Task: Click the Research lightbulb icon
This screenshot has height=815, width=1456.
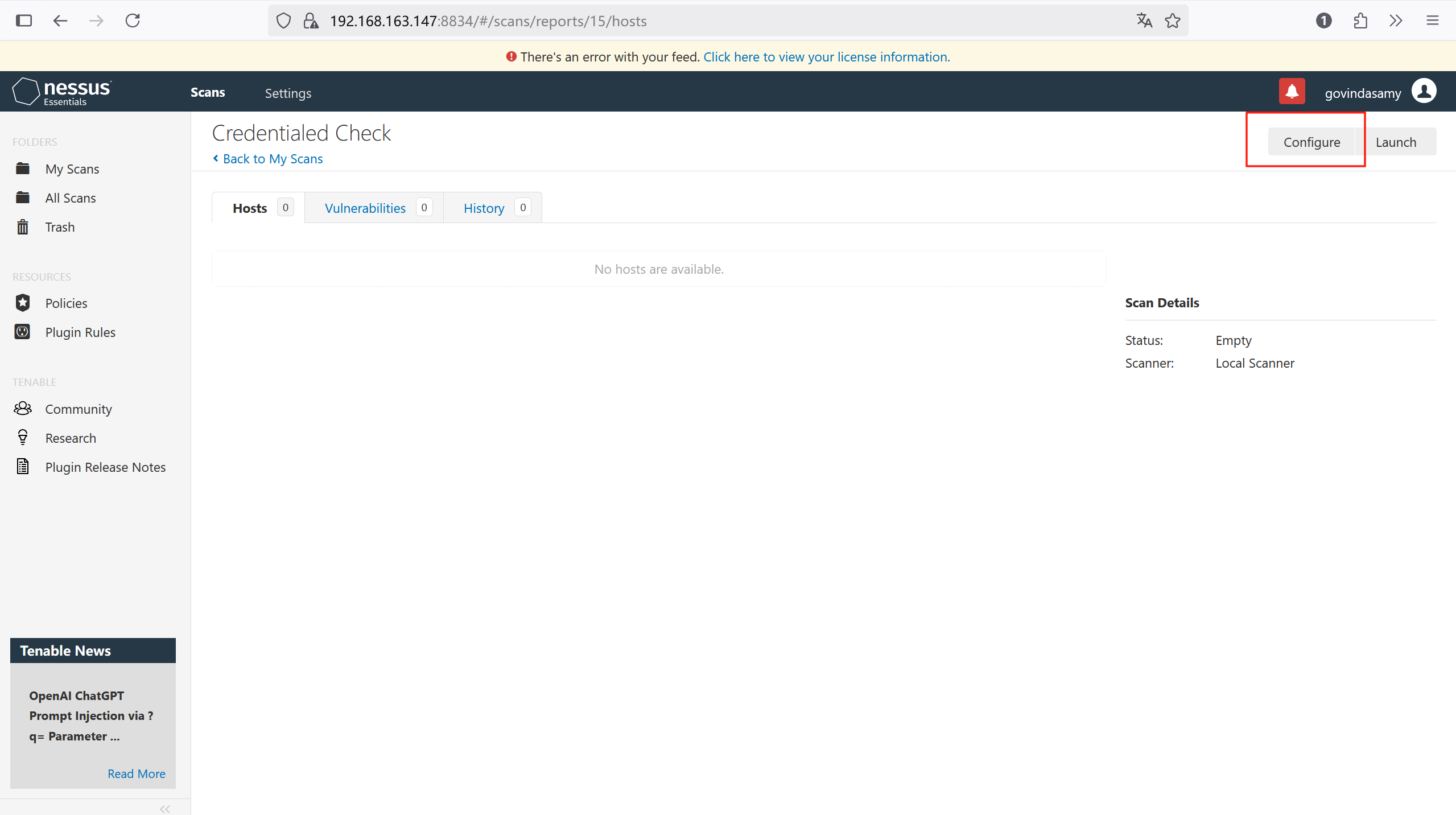Action: click(x=23, y=438)
